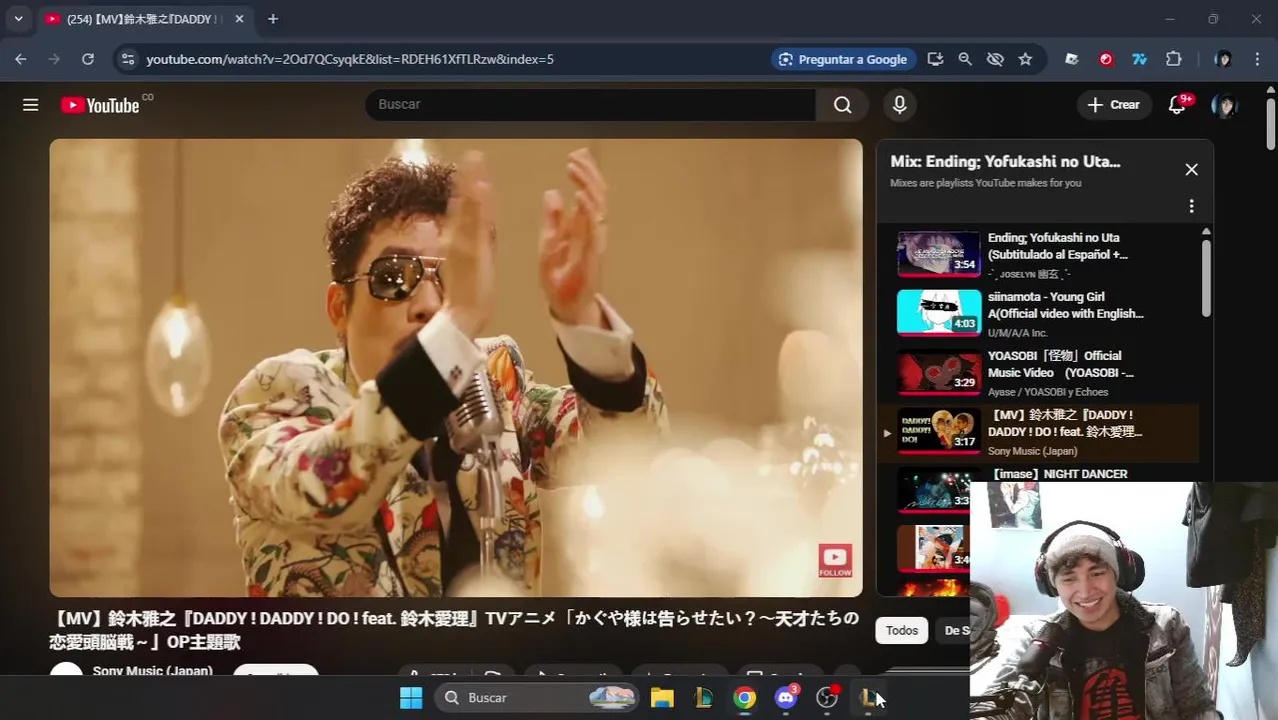The width and height of the screenshot is (1278, 720).
Task: Click the taskbar Buscar search box
Action: point(537,698)
